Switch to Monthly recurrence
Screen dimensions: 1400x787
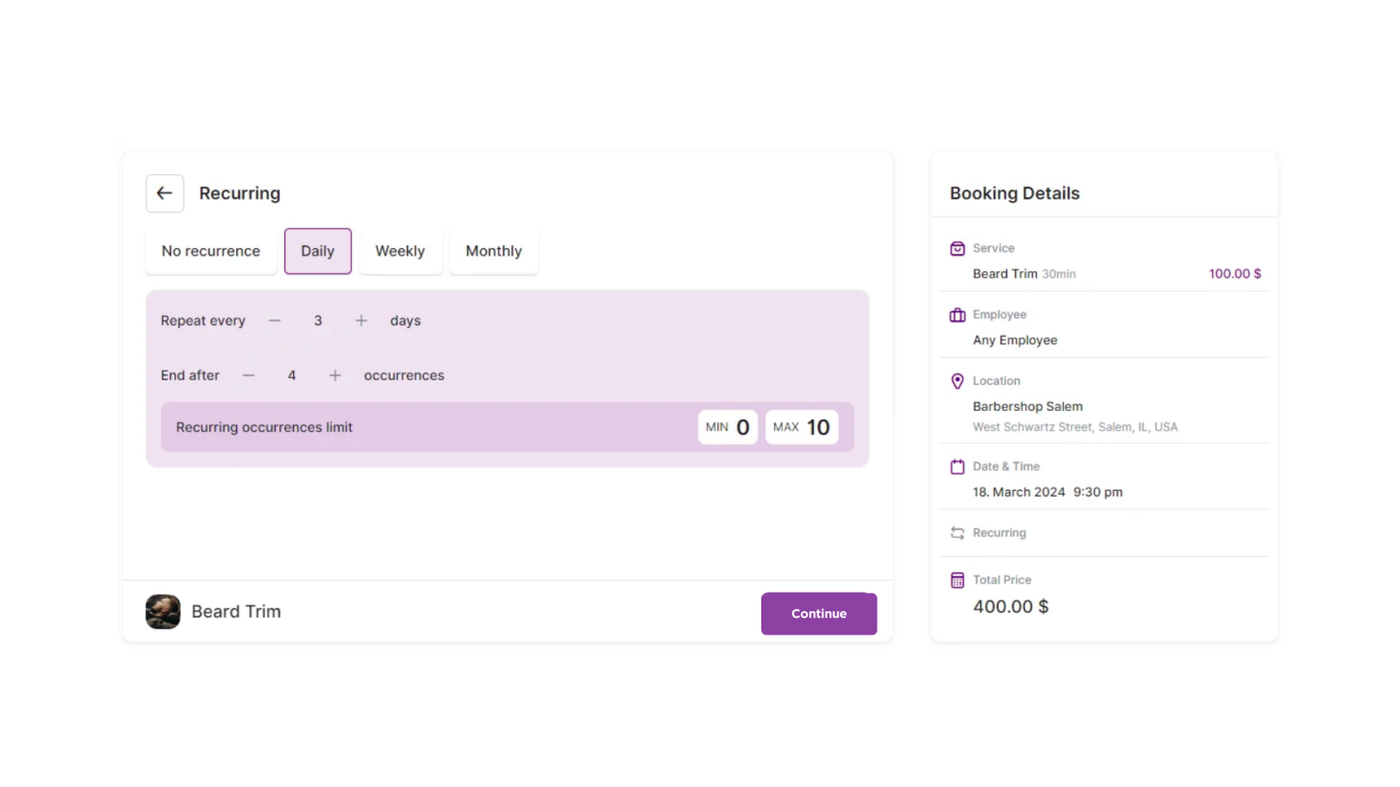pos(494,251)
